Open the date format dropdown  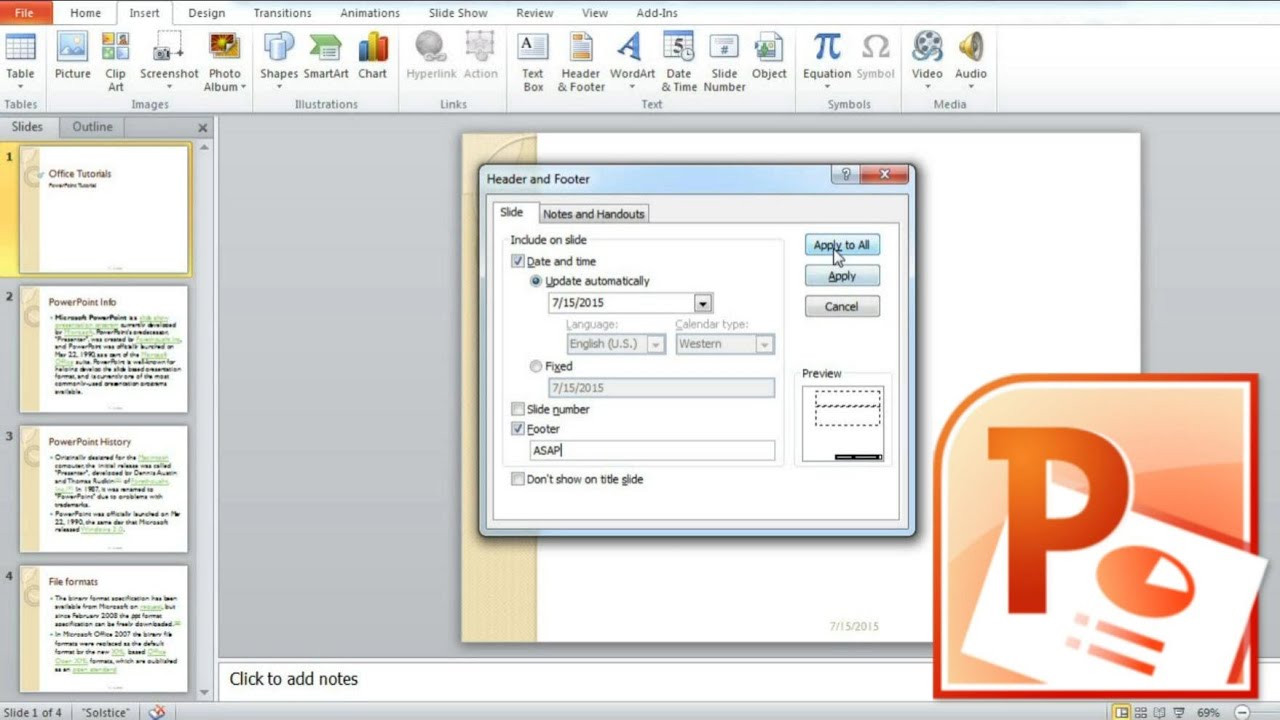coord(703,303)
